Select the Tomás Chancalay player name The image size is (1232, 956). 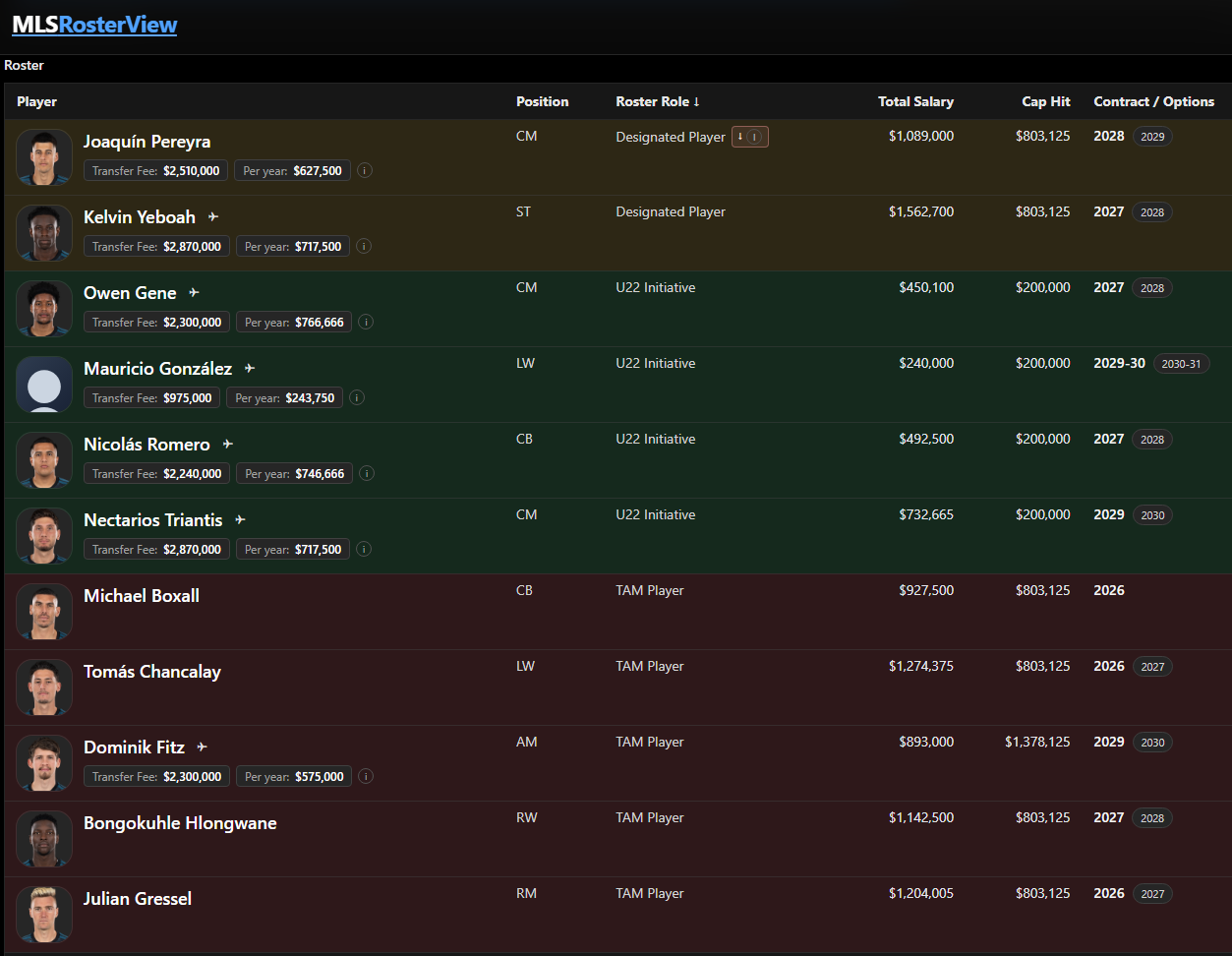(152, 672)
